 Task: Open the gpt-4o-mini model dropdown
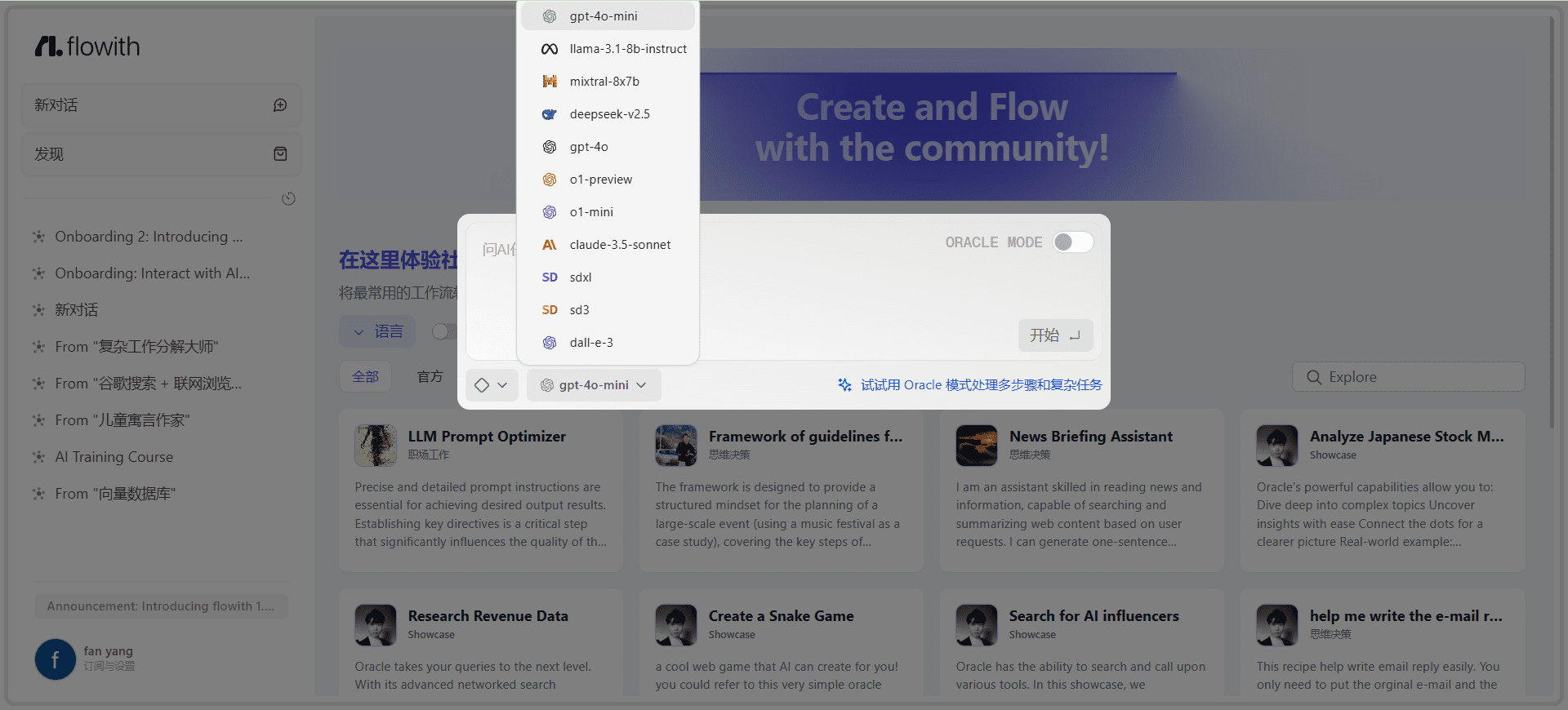594,385
